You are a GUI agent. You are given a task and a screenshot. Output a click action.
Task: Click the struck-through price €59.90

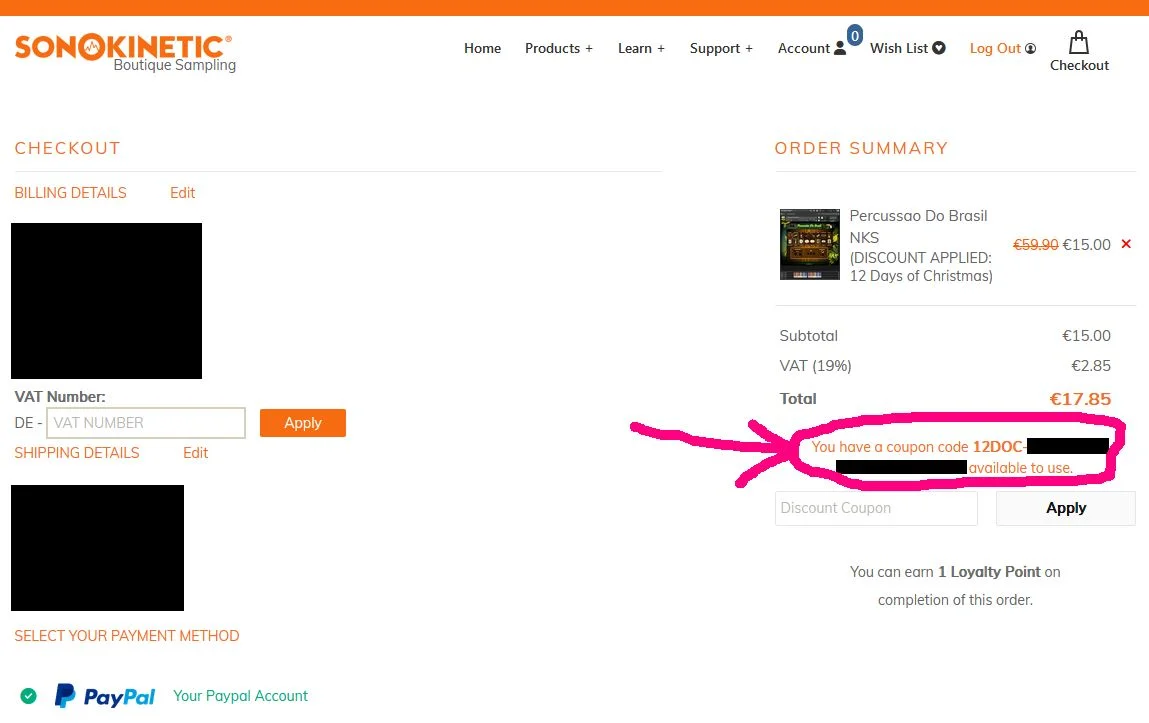pos(1035,245)
